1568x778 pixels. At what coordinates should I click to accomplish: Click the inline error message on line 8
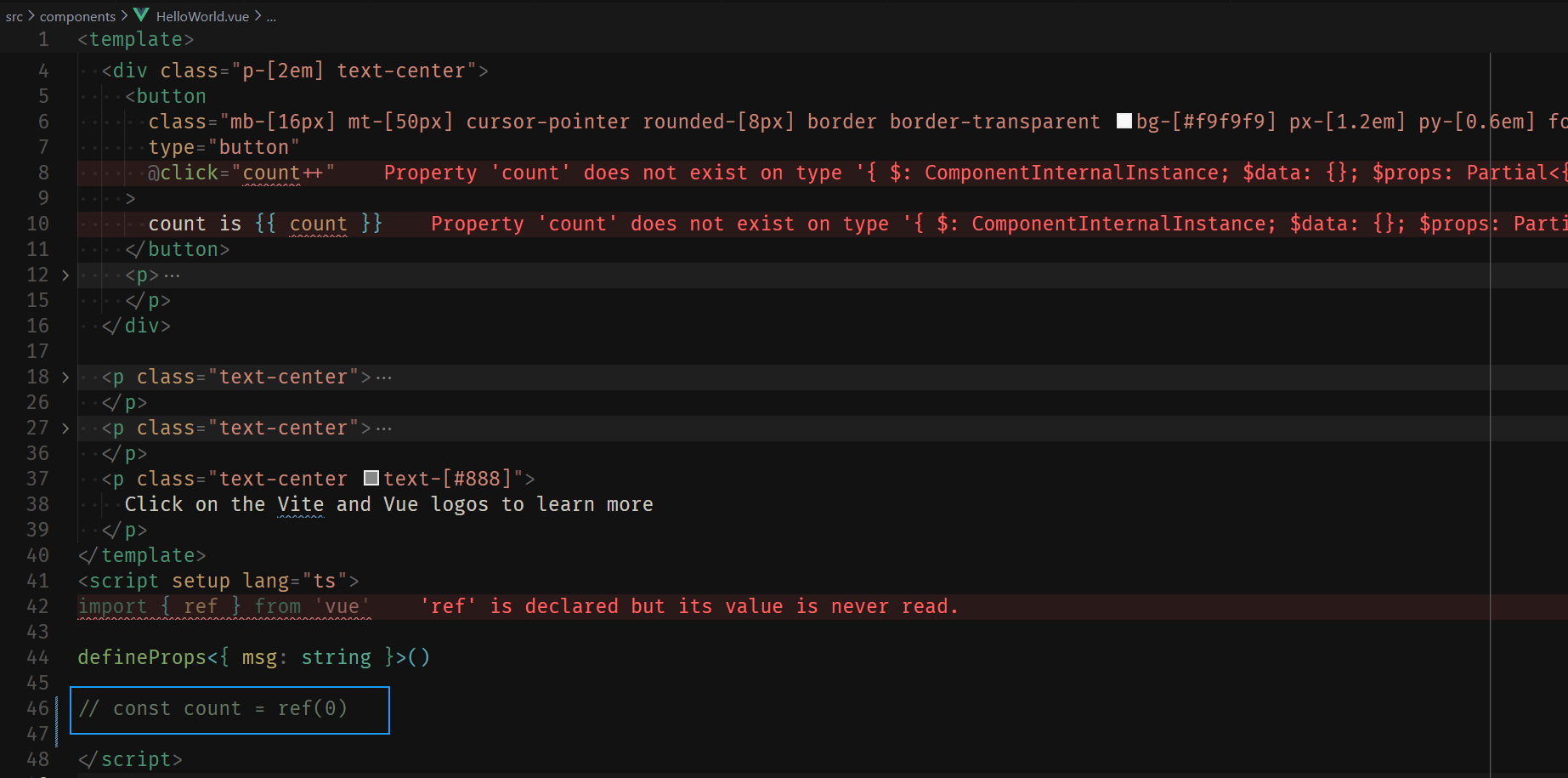pos(976,173)
